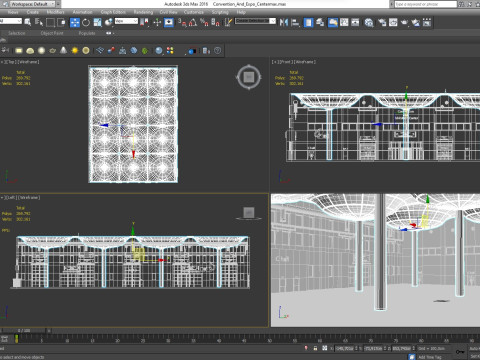Switch to the Object Paint ribbon tab
Screen dimensions: 480x360
tap(52, 33)
